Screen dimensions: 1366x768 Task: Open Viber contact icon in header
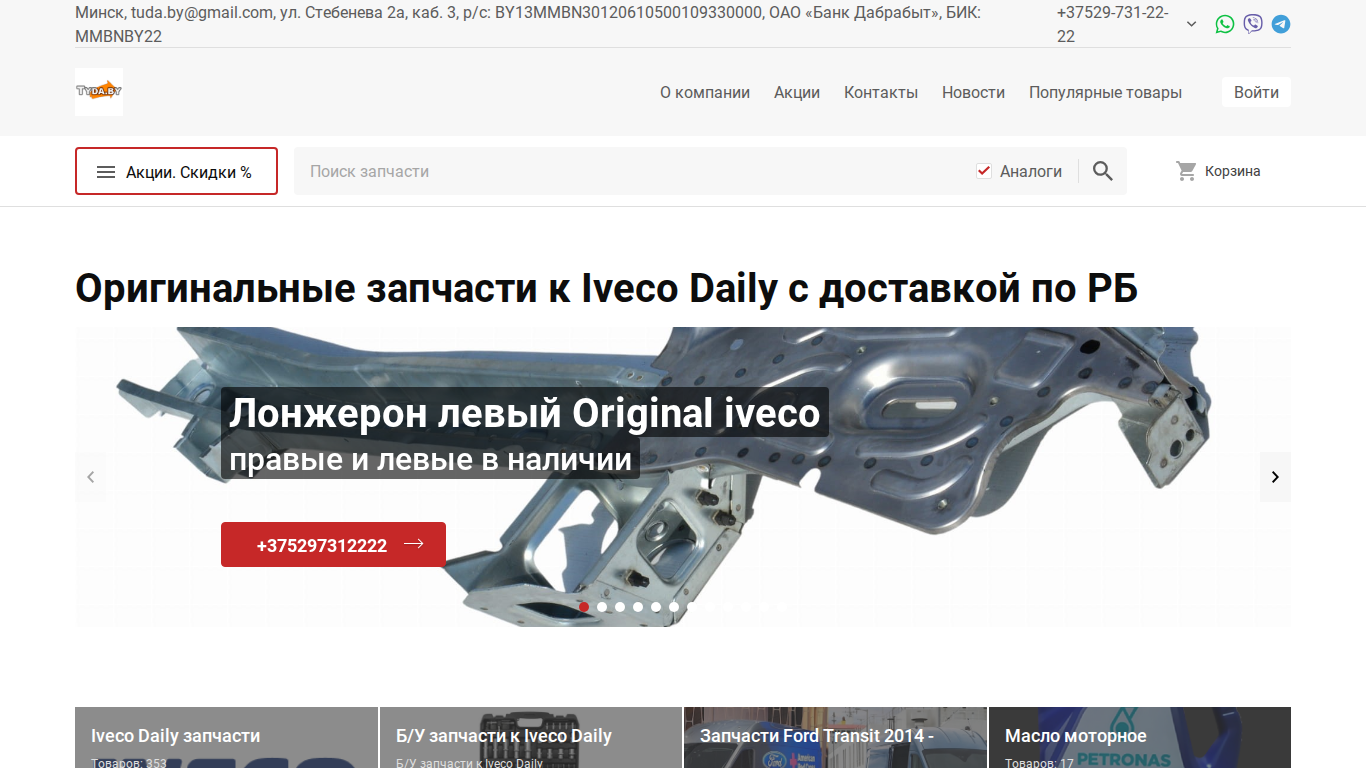(x=1253, y=24)
